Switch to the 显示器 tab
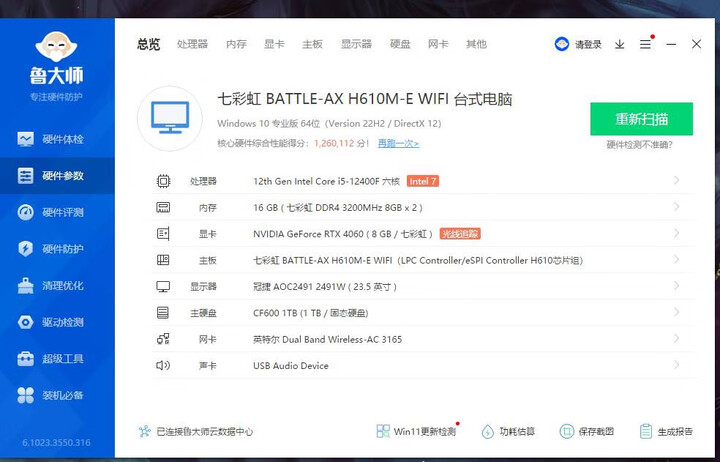This screenshot has width=720, height=462. click(356, 44)
